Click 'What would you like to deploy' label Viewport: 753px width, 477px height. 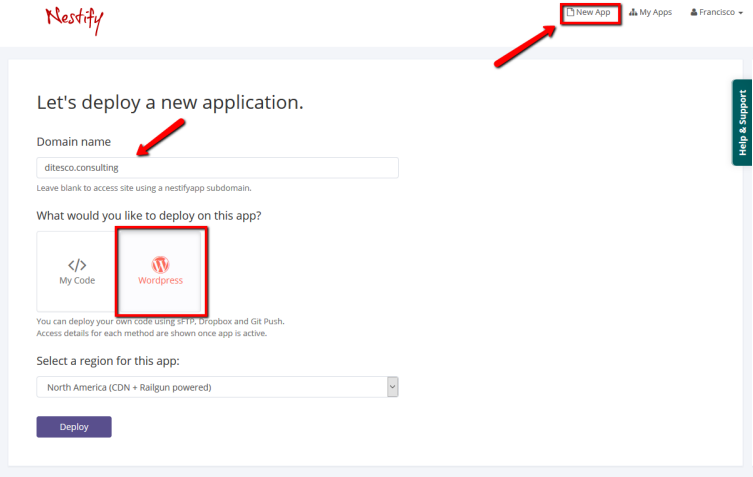point(149,216)
